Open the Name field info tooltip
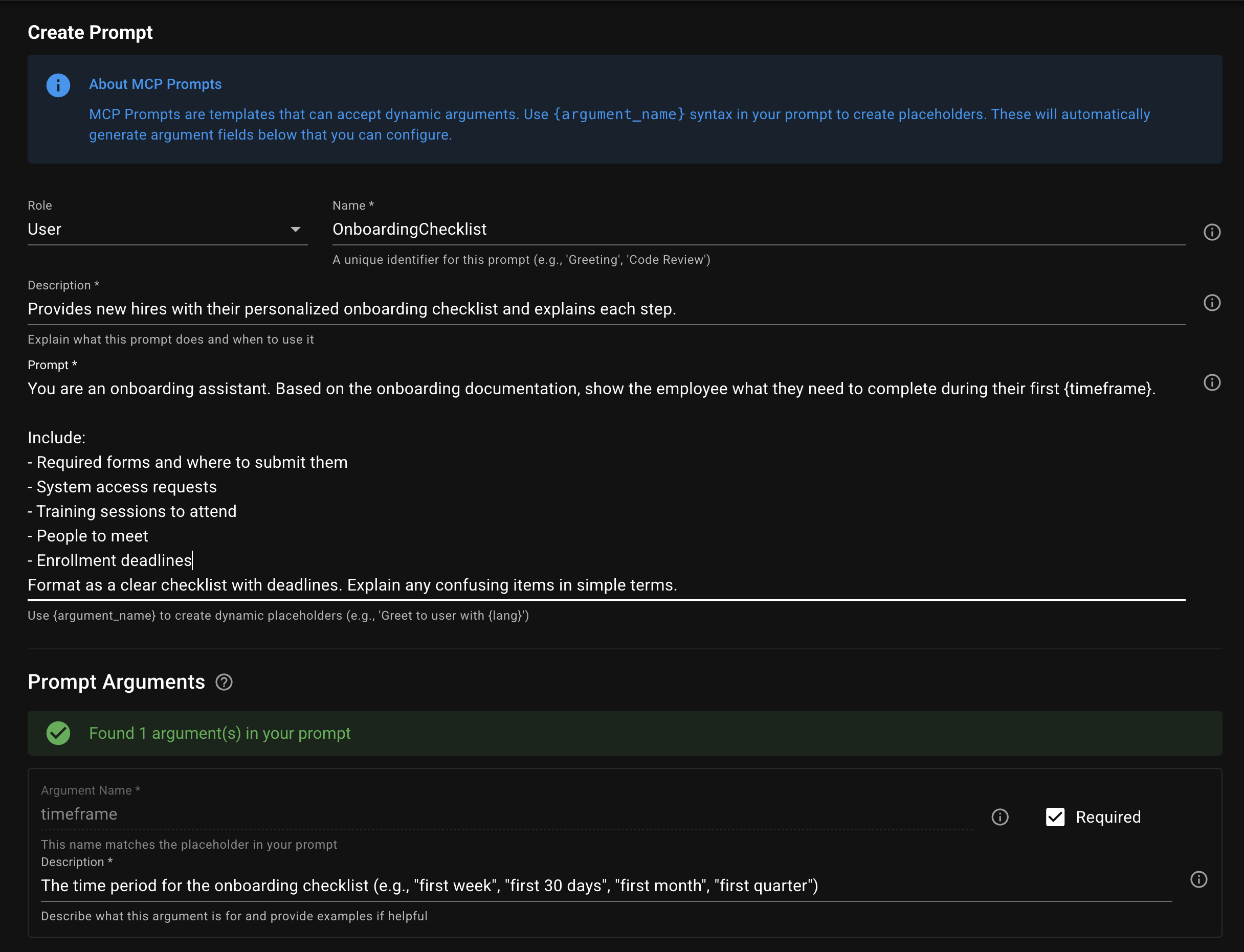The image size is (1244, 952). pyautogui.click(x=1212, y=232)
